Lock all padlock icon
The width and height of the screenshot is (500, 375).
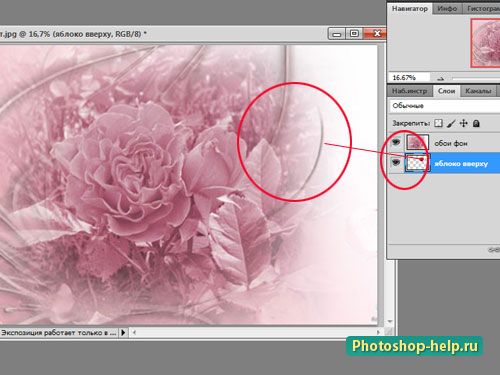pos(476,123)
